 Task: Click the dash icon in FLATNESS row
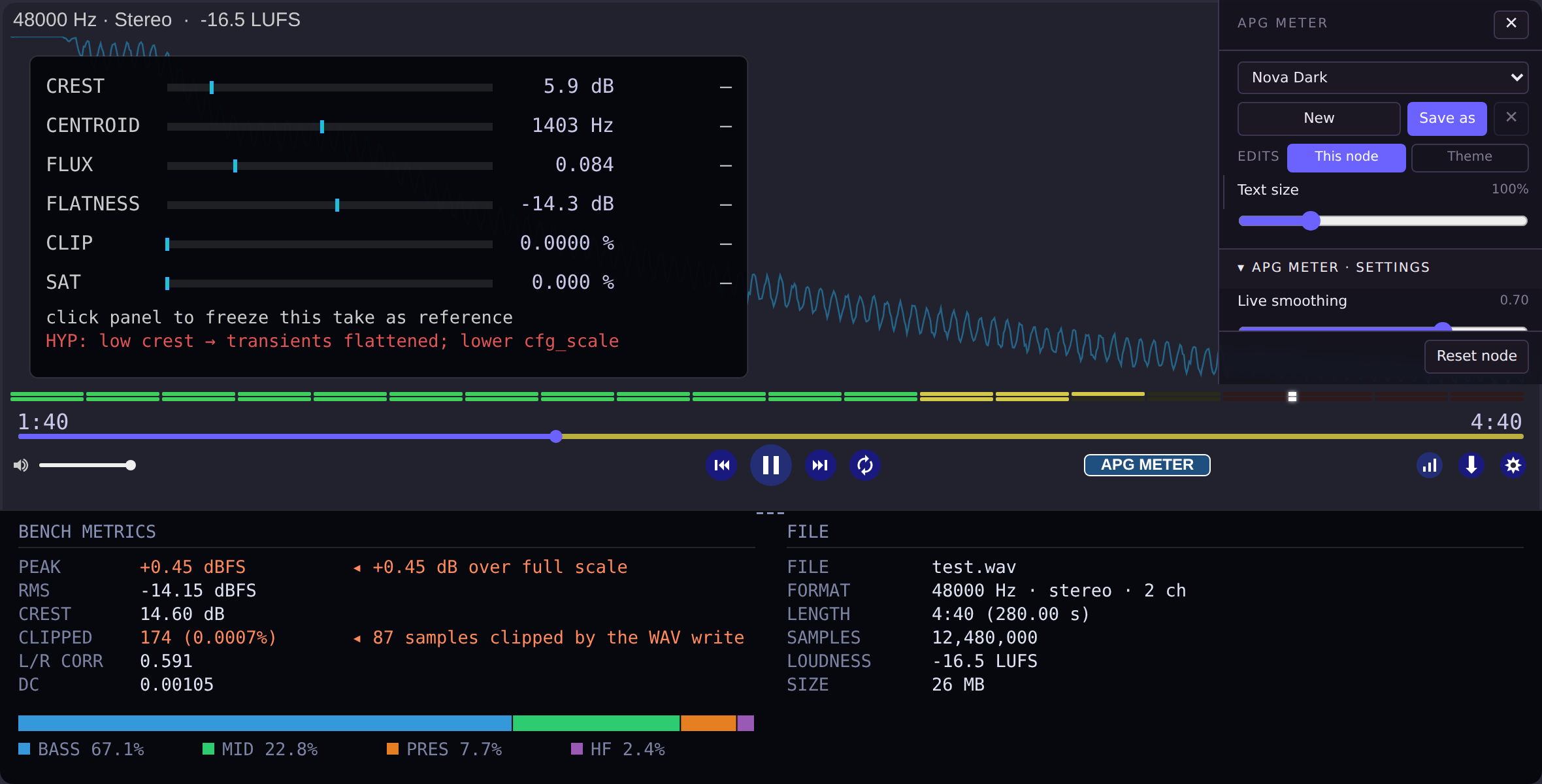[726, 204]
